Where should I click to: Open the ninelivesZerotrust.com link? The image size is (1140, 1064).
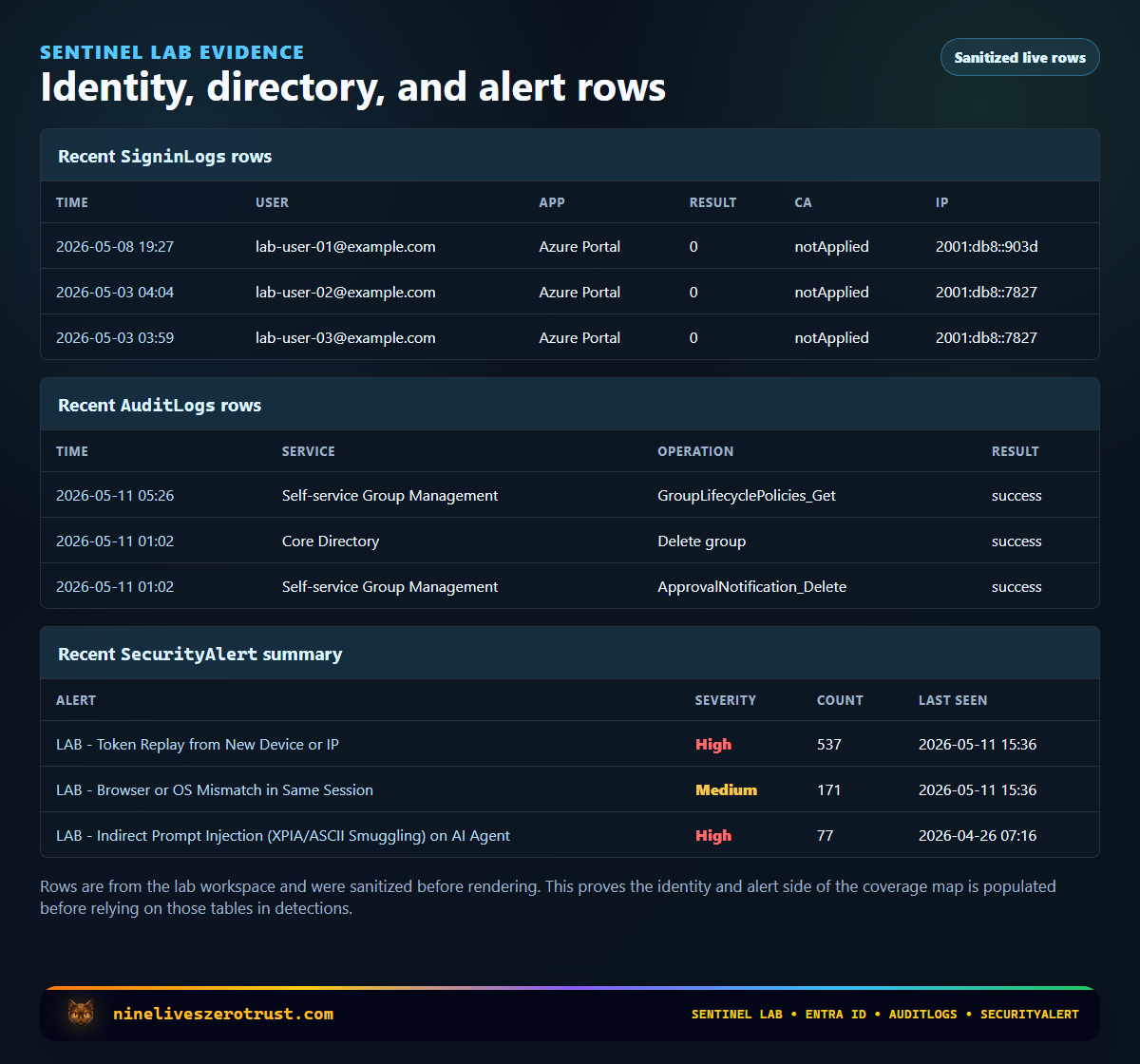[x=223, y=1014]
